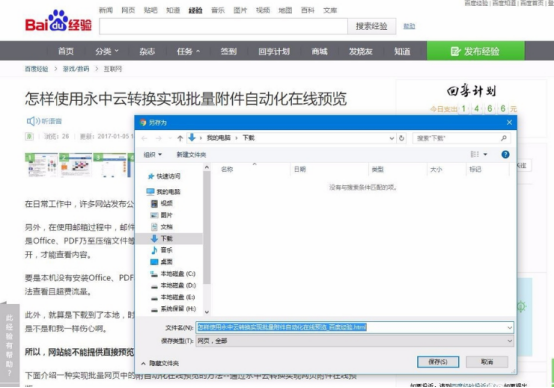The image size is (554, 388).
Task: Click the Save (保存) button
Action: (438, 362)
